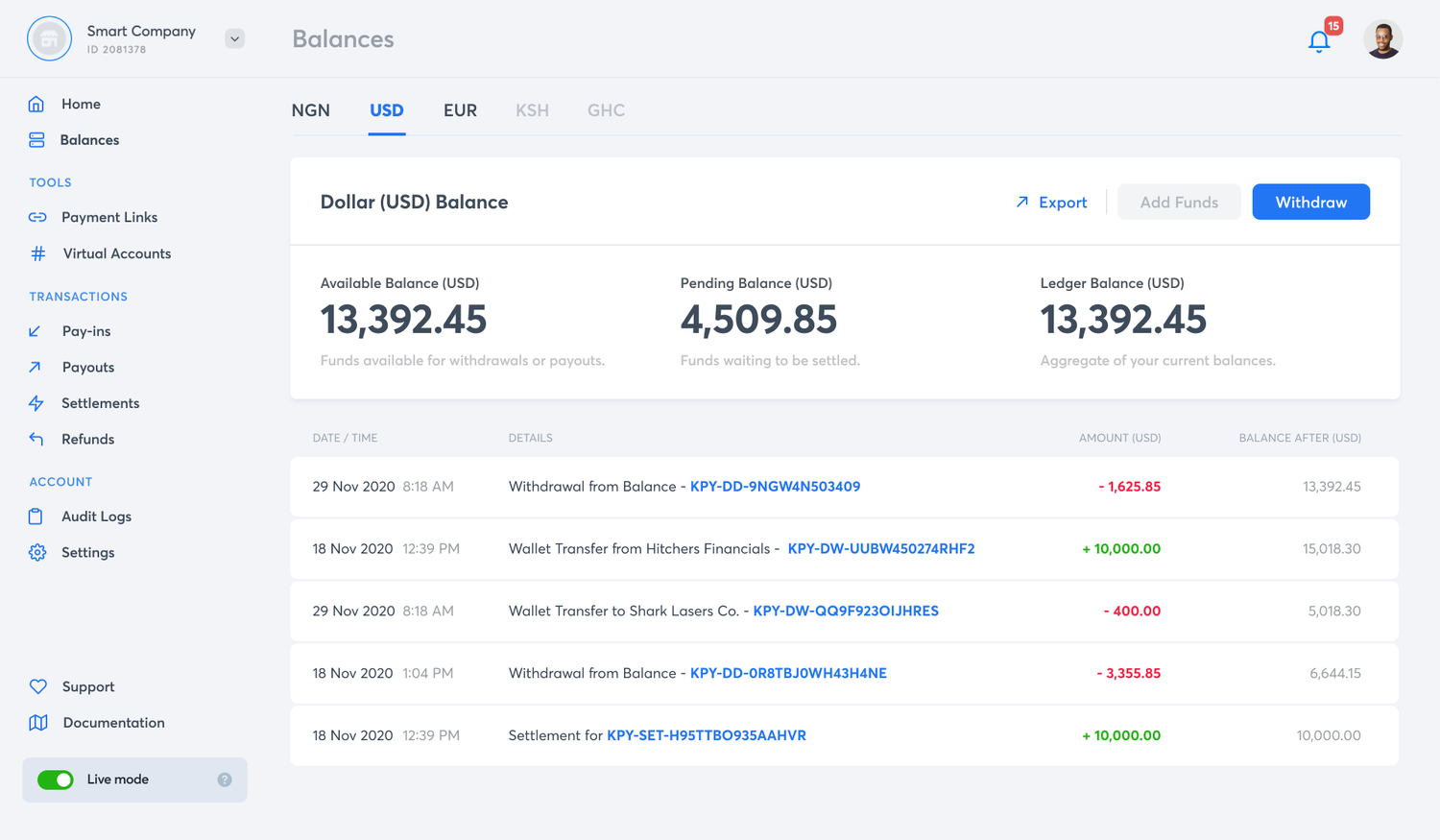Toggle the Live mode switch off
The image size is (1440, 840).
point(56,780)
